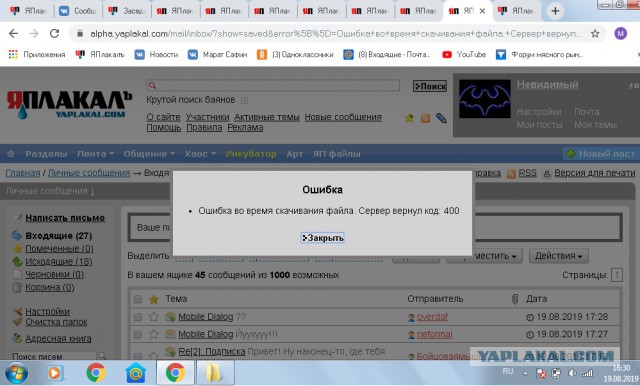Open Форум мясного рынка bookmark

click(x=539, y=54)
